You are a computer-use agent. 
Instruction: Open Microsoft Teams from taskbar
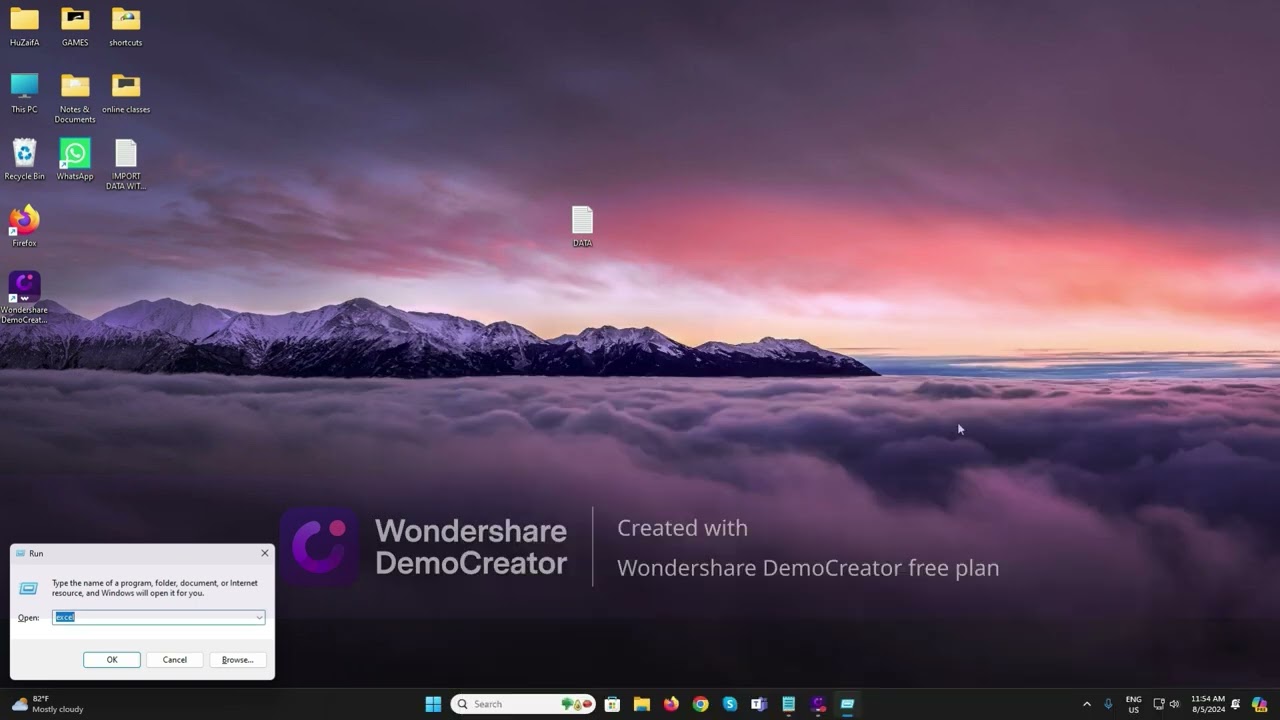[x=759, y=704]
